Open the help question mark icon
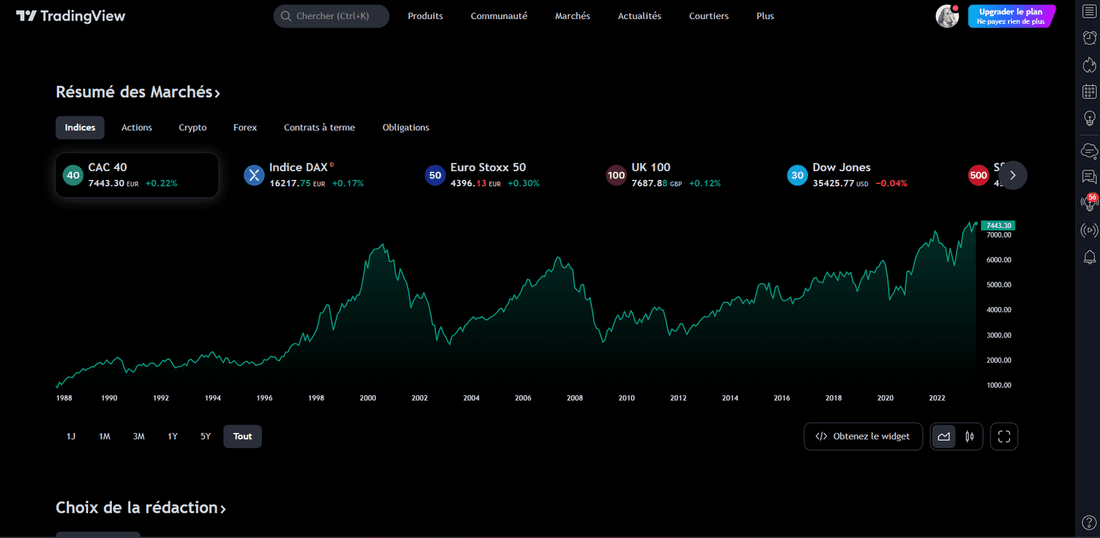The image size is (1100, 538). pyautogui.click(x=1089, y=521)
